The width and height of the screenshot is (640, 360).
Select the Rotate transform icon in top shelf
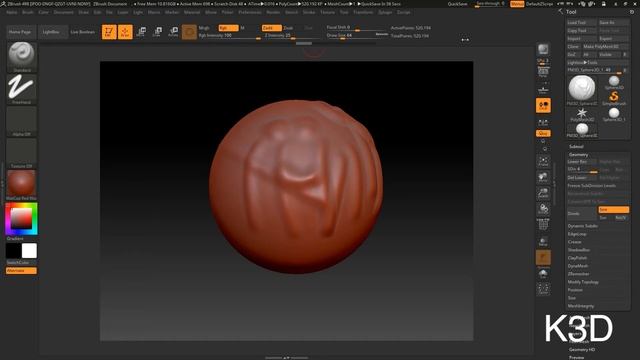click(173, 32)
